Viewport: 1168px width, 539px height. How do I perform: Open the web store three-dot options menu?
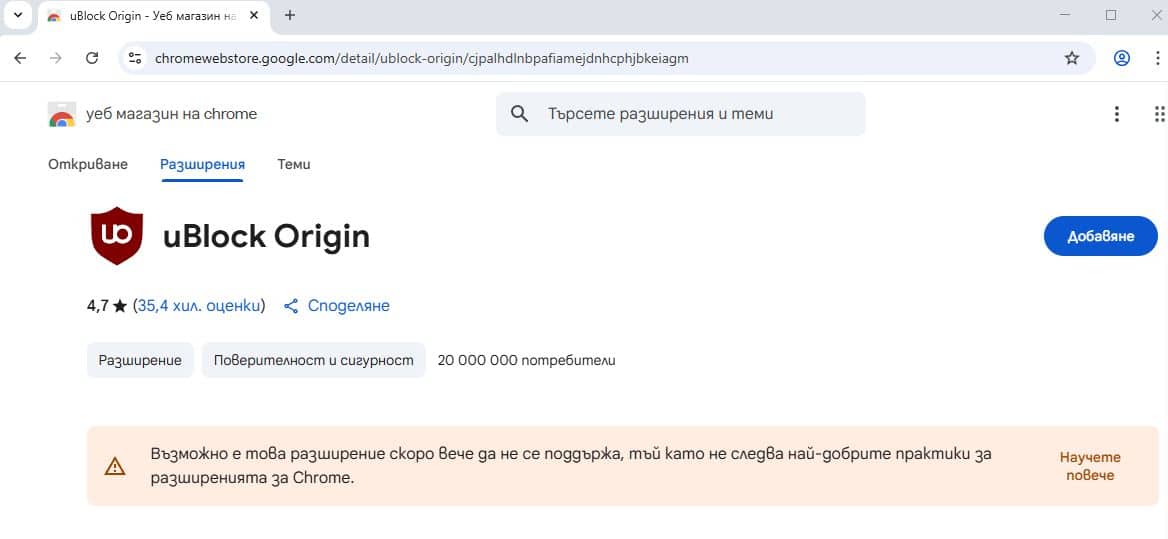coord(1116,114)
